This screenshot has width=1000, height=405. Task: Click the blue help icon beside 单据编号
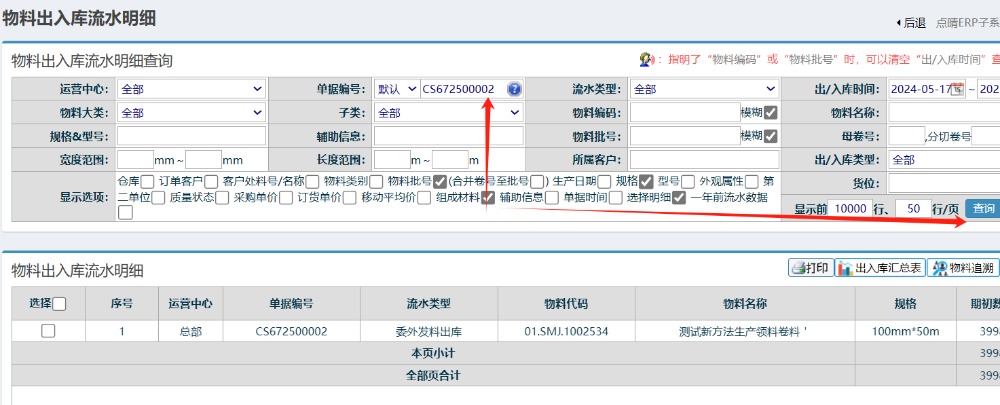[514, 89]
